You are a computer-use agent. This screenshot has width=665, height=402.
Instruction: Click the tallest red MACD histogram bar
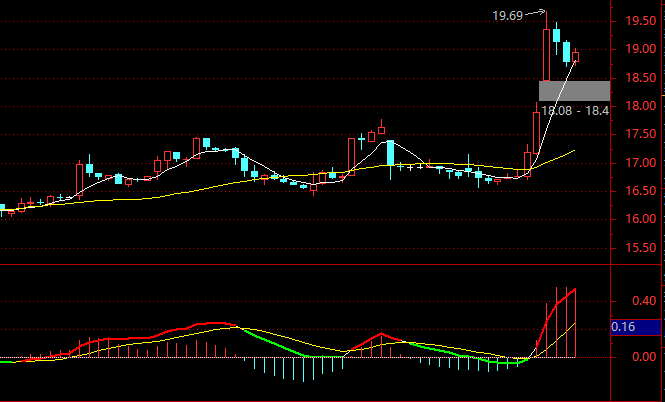pyautogui.click(x=572, y=322)
